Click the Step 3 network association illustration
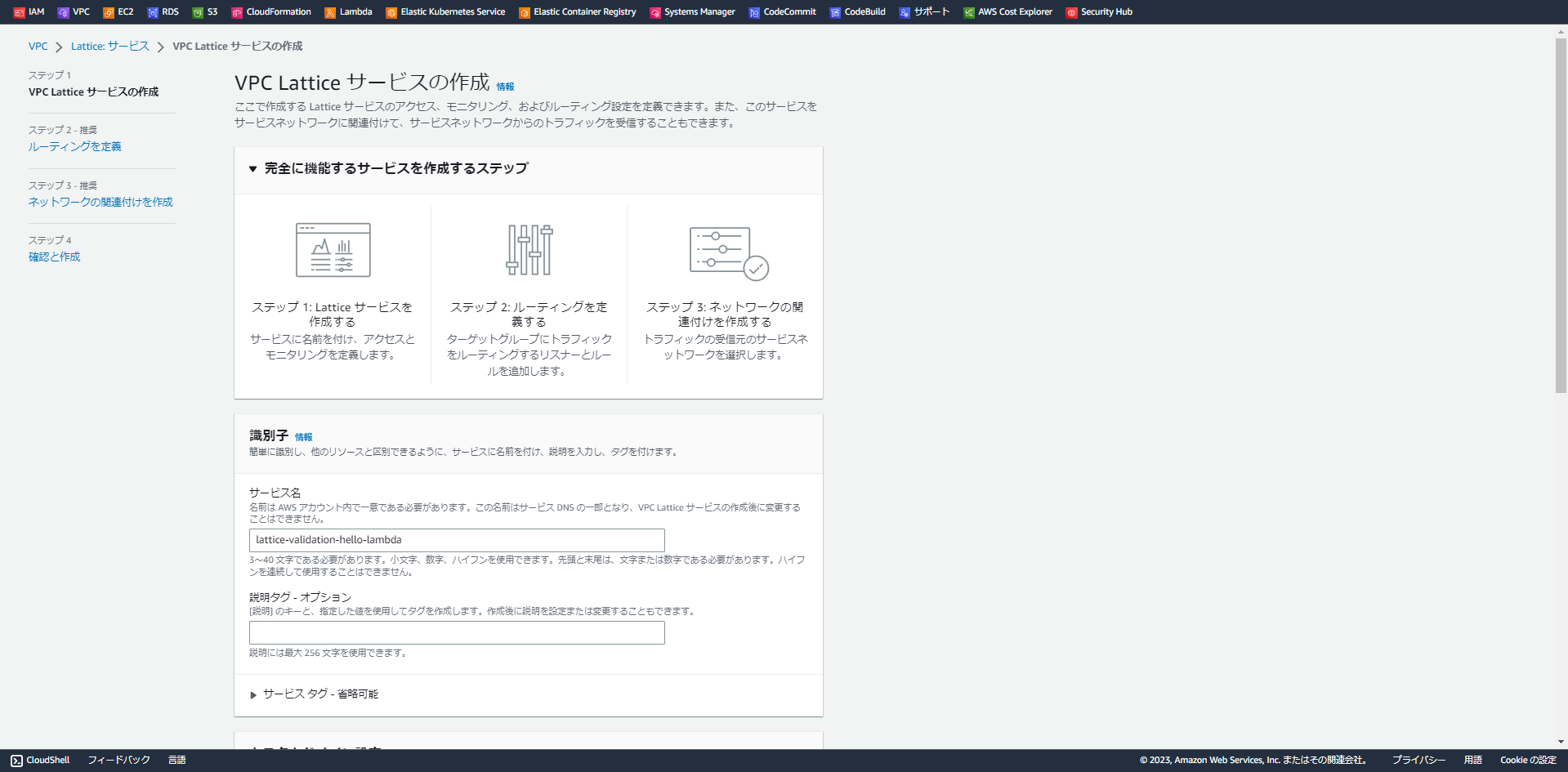The height and width of the screenshot is (772, 1568). pos(729,253)
